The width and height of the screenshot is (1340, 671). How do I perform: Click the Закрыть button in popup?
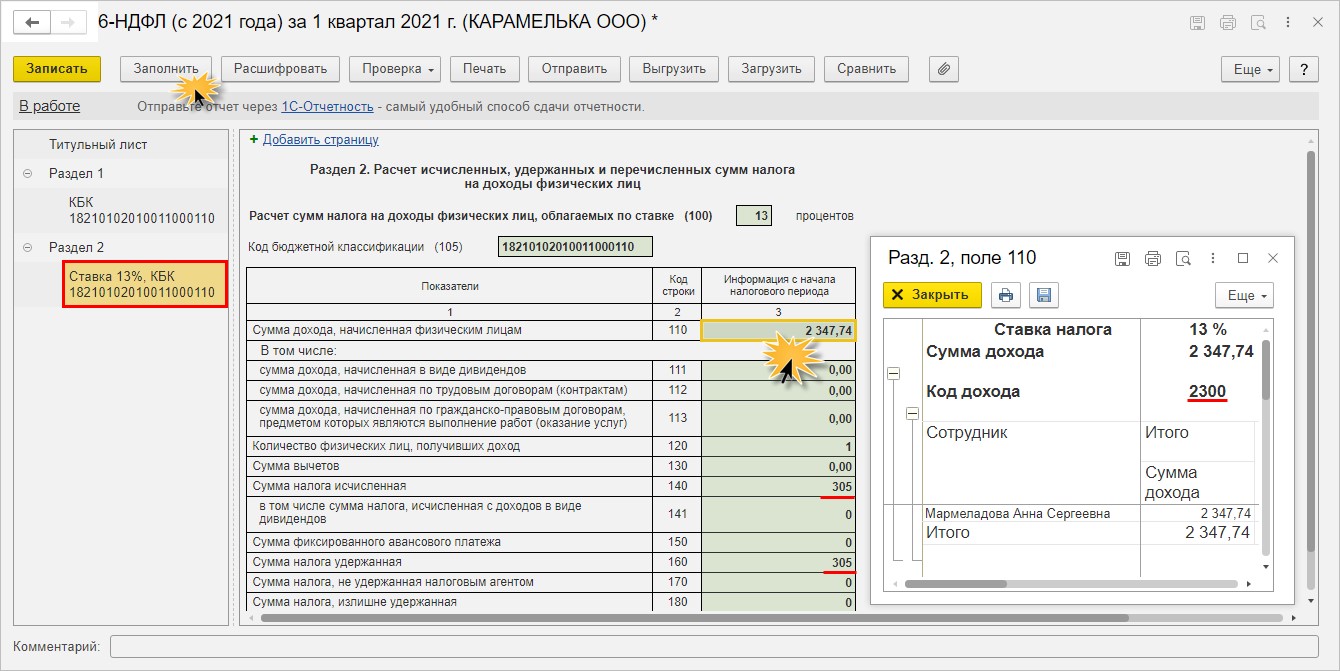tap(933, 295)
